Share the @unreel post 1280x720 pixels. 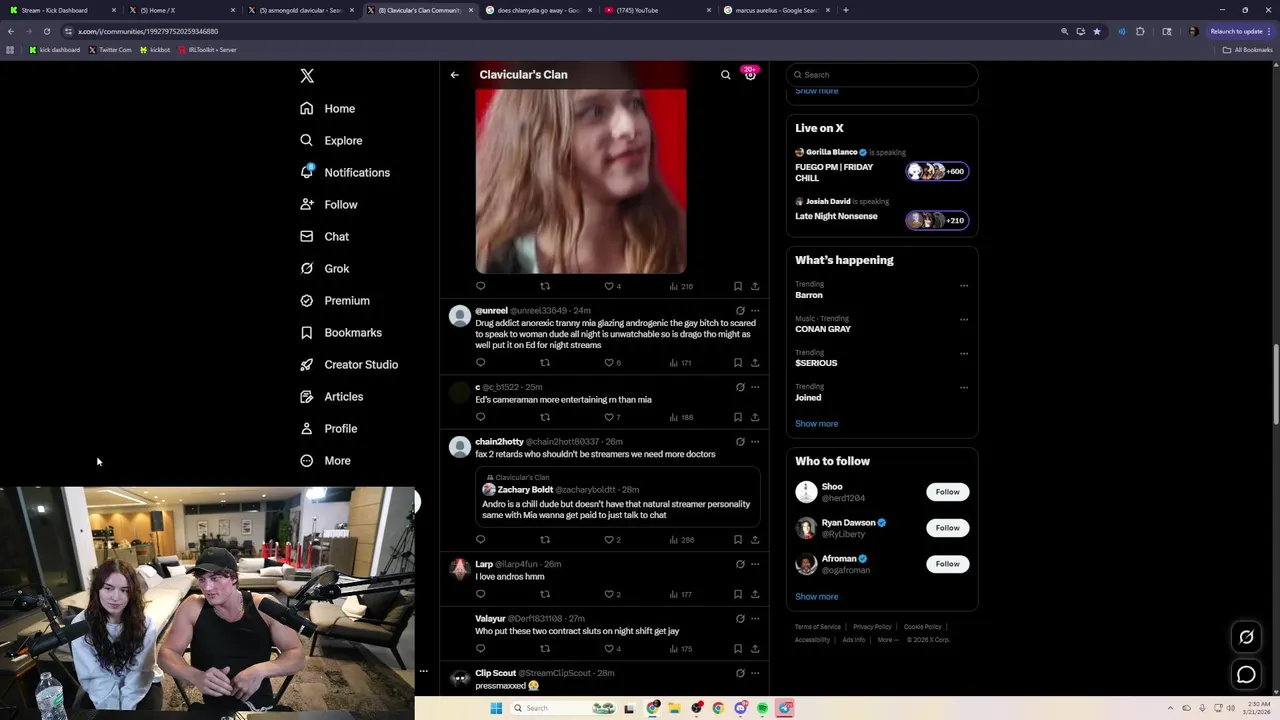coord(755,363)
